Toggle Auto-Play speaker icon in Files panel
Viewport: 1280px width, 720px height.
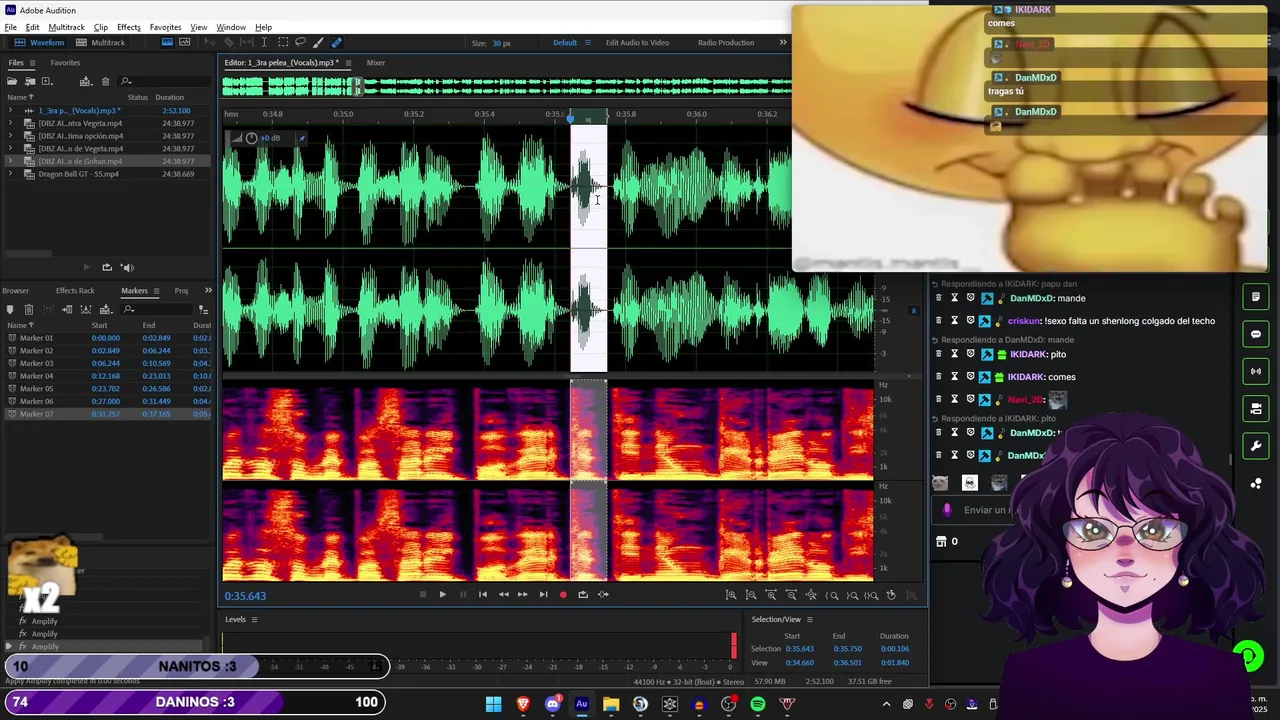[x=127, y=267]
